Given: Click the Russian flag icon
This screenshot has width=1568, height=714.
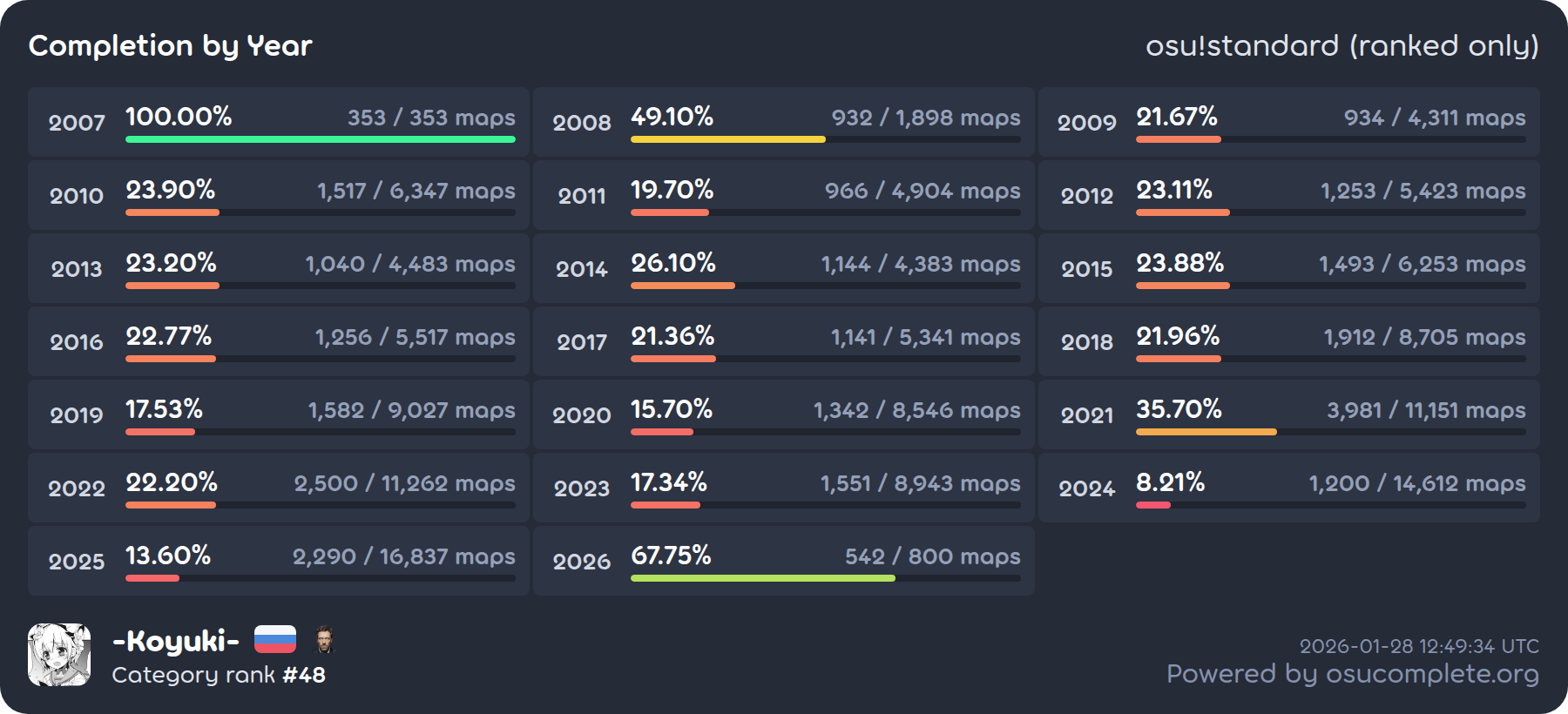Looking at the screenshot, I should pos(275,640).
